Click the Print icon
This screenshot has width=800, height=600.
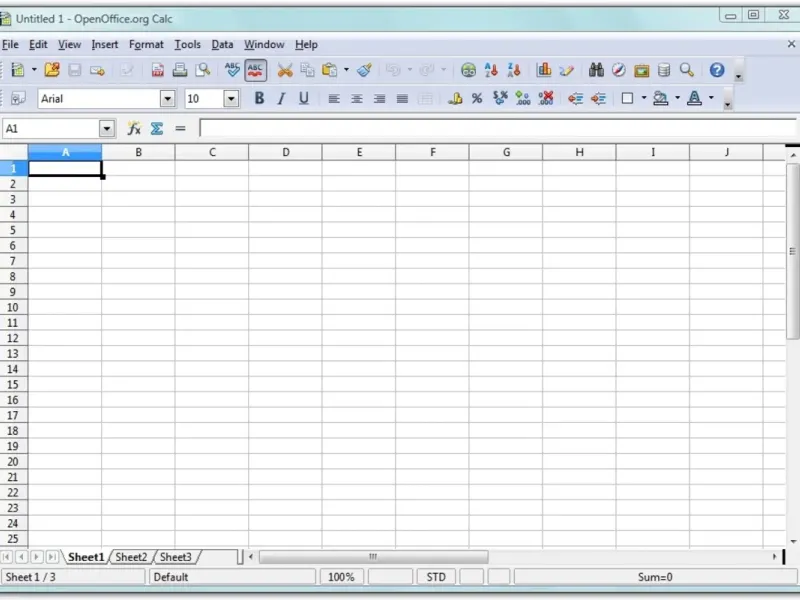(x=180, y=70)
